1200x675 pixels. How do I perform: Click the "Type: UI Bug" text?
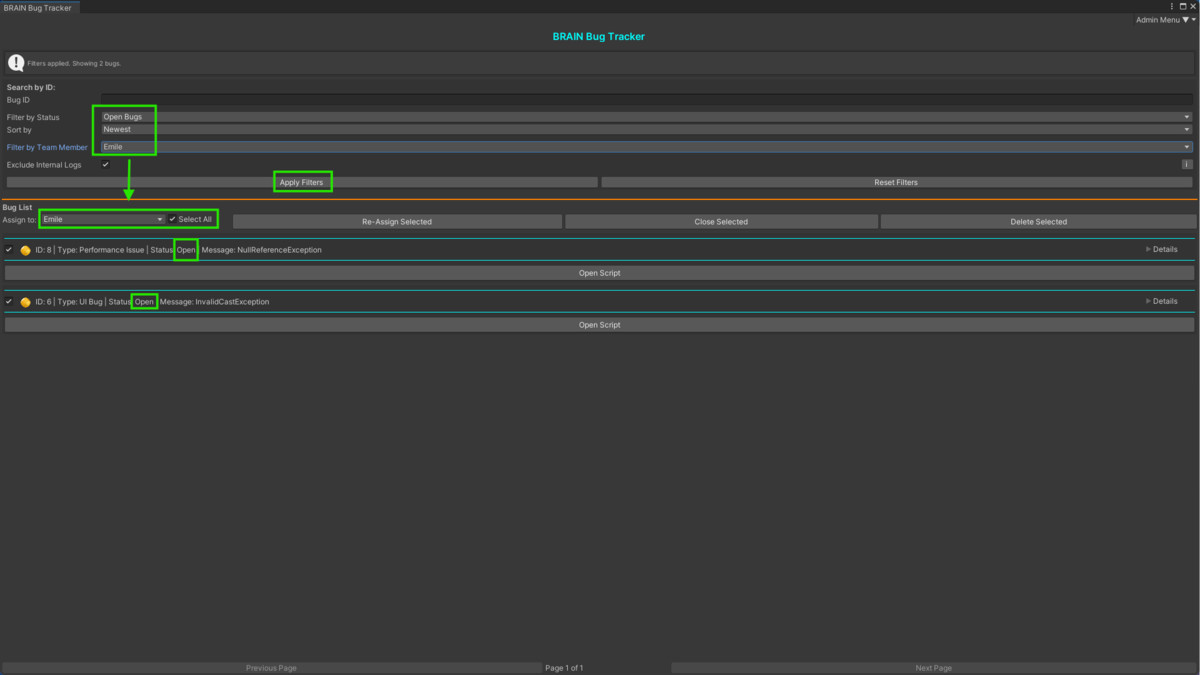[81, 302]
